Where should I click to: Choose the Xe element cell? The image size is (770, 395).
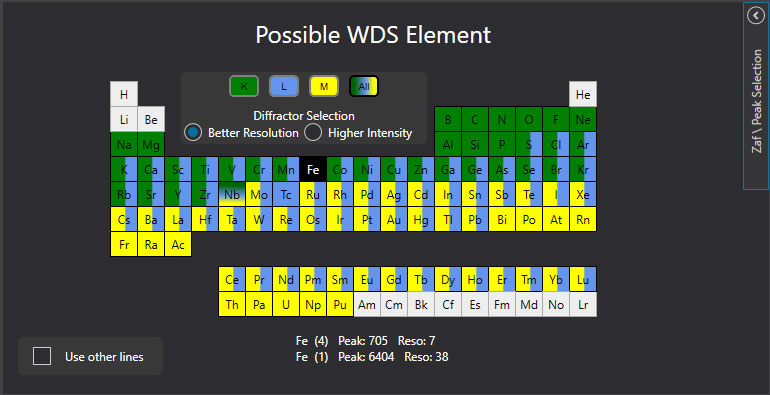tap(583, 195)
